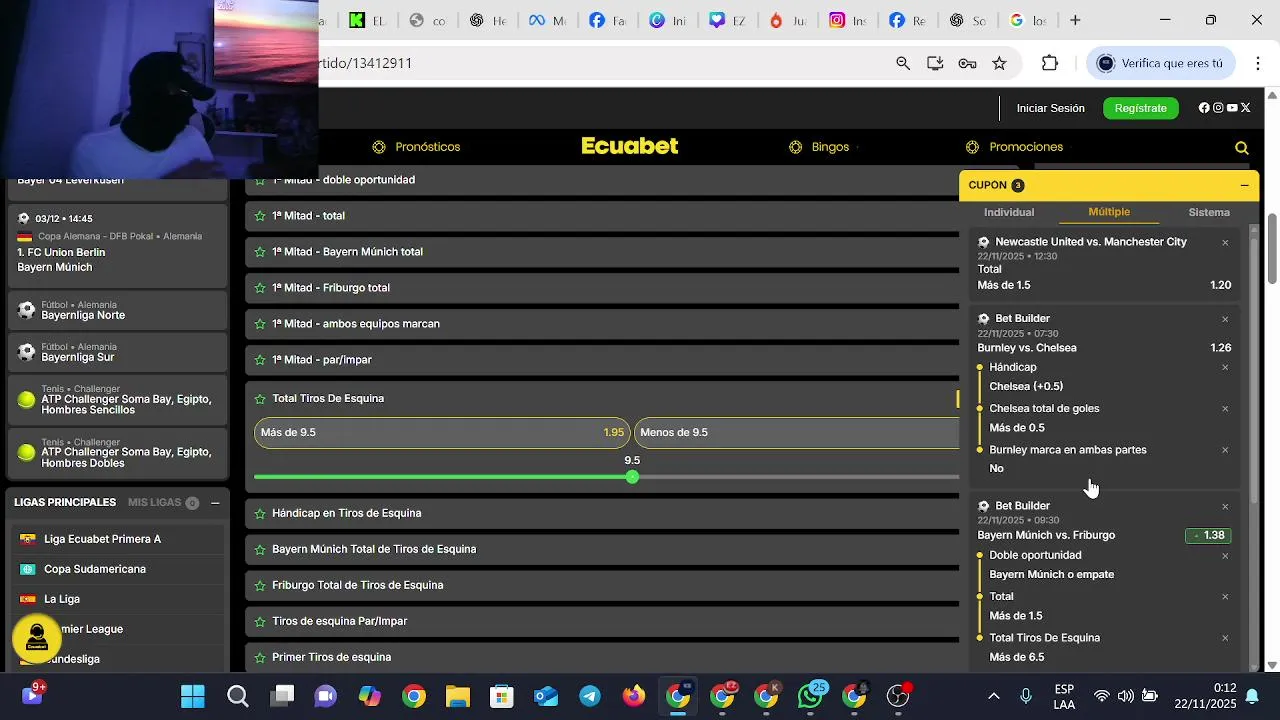Star the 1ª Mitad - par/impar market
Viewport: 1280px width, 720px height.
(x=261, y=360)
